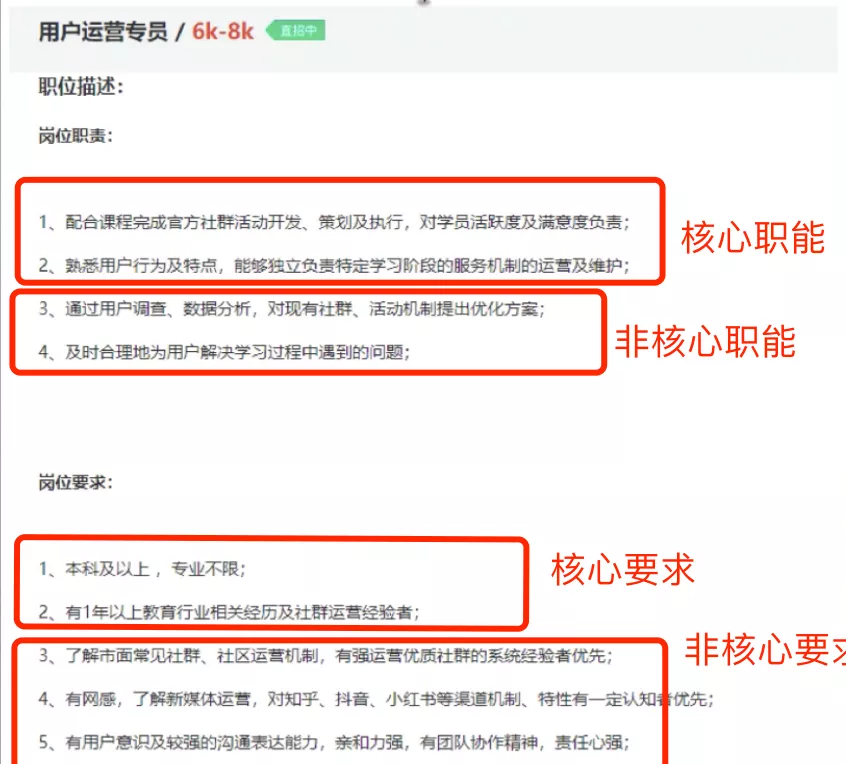
Task: Click duty line 3 通过用户调查、数据分析
Action: tap(292, 309)
